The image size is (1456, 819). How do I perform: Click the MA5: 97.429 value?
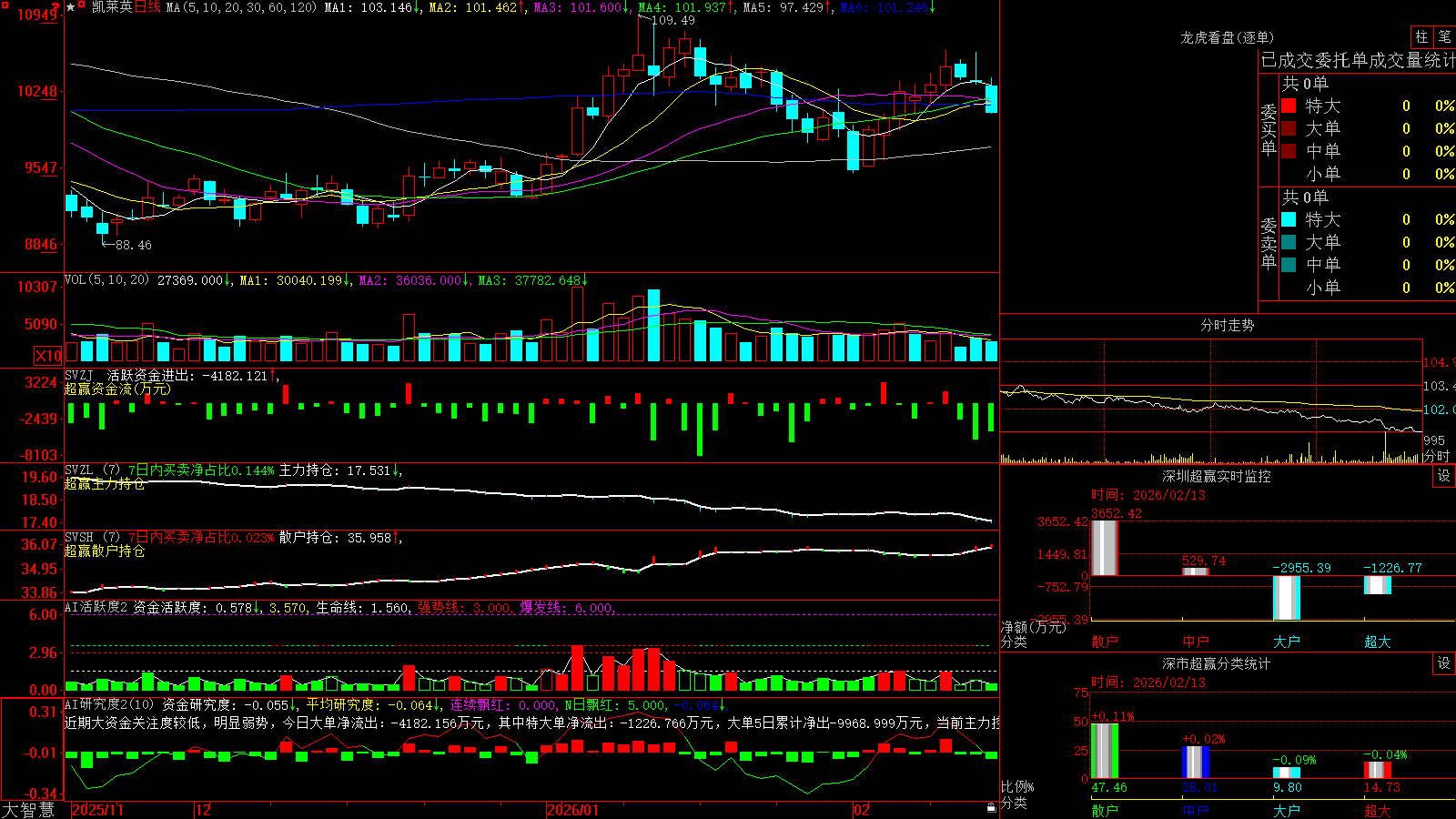pyautogui.click(x=786, y=7)
